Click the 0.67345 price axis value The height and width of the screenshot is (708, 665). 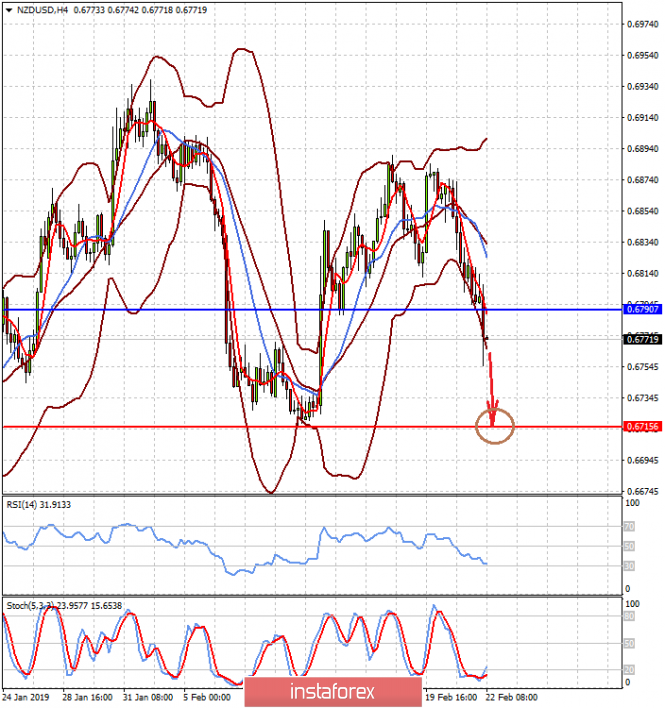tap(643, 398)
